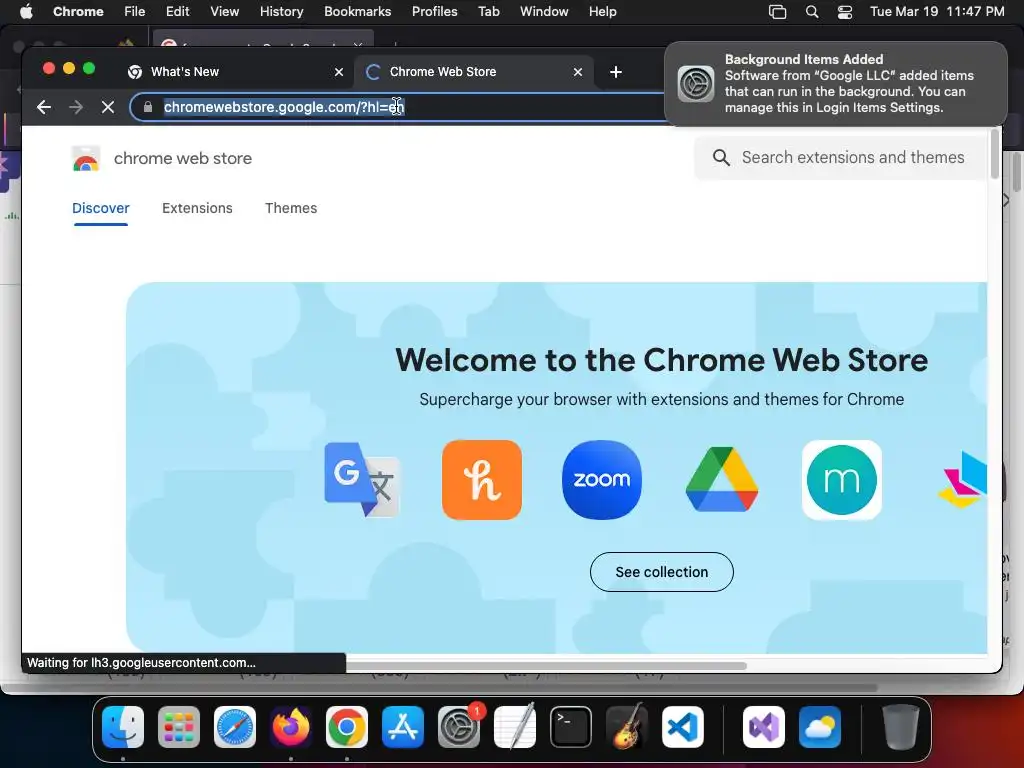This screenshot has width=1024, height=768.
Task: Click the See collection button
Action: [x=662, y=572]
